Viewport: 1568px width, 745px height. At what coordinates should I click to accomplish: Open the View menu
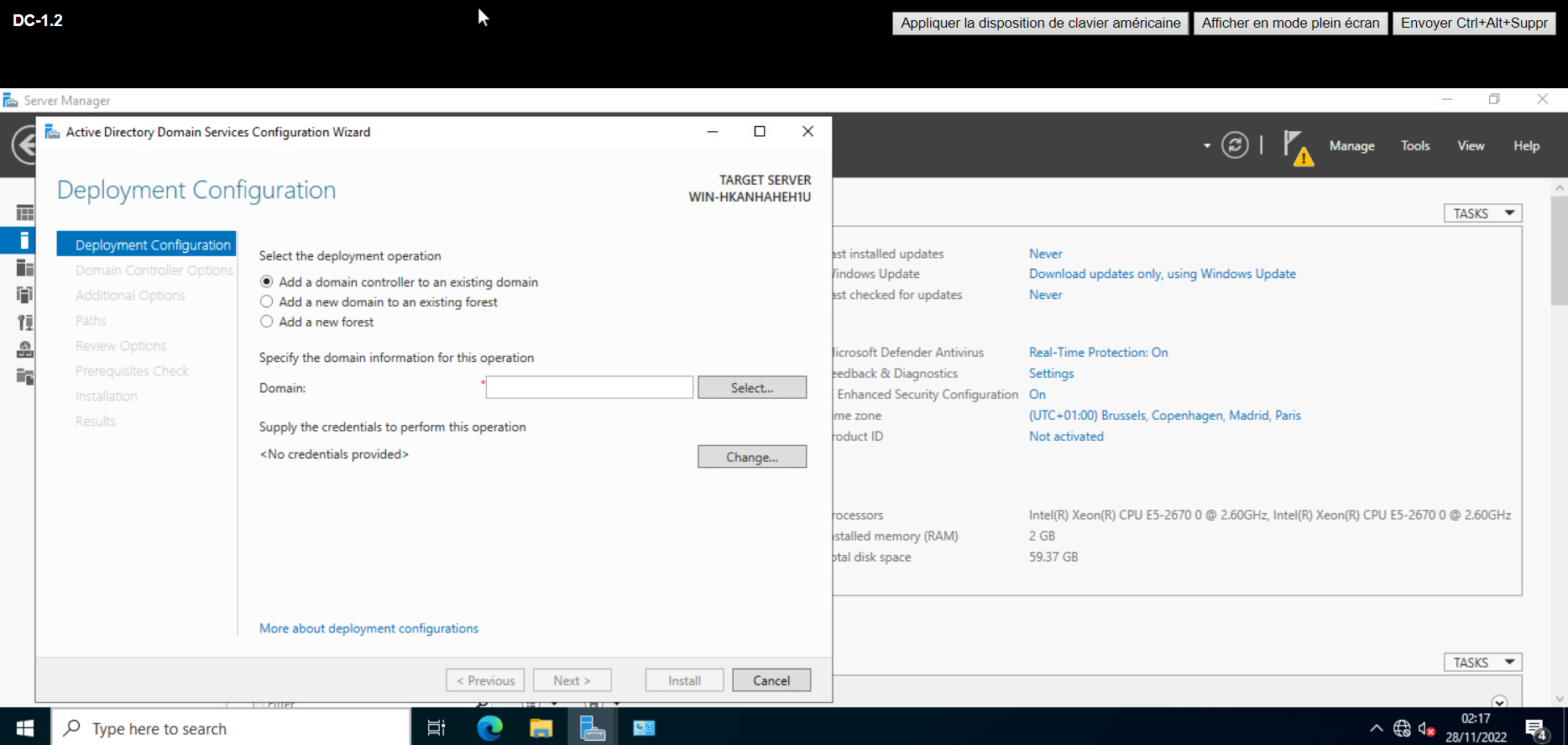1471,145
